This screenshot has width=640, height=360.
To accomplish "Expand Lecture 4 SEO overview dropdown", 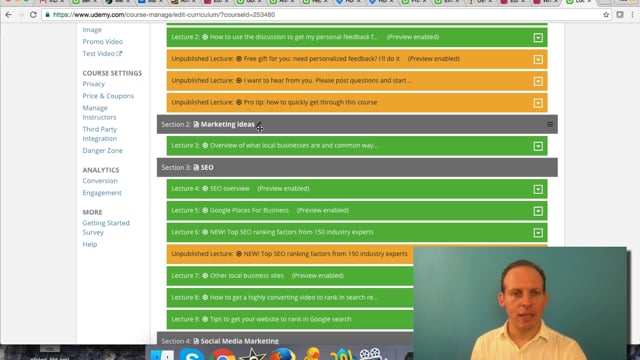I will click(538, 189).
